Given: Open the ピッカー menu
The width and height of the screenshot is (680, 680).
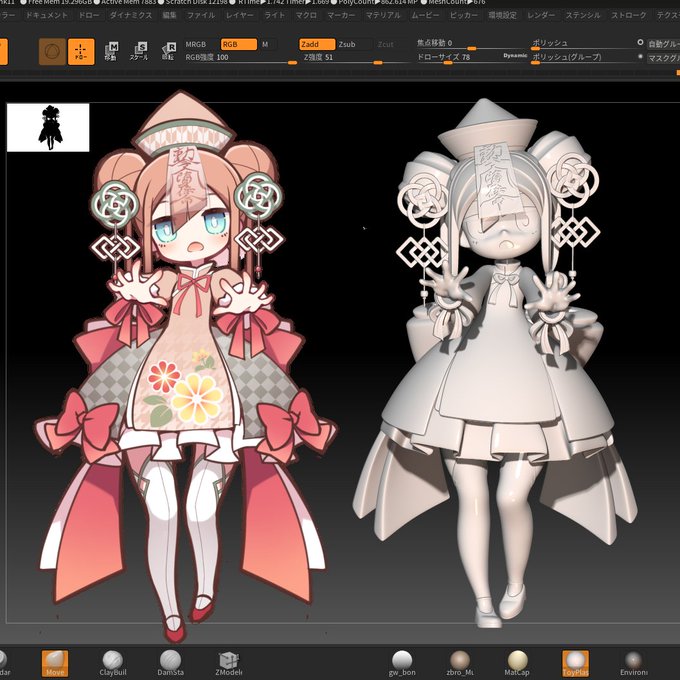Looking at the screenshot, I should pos(464,15).
